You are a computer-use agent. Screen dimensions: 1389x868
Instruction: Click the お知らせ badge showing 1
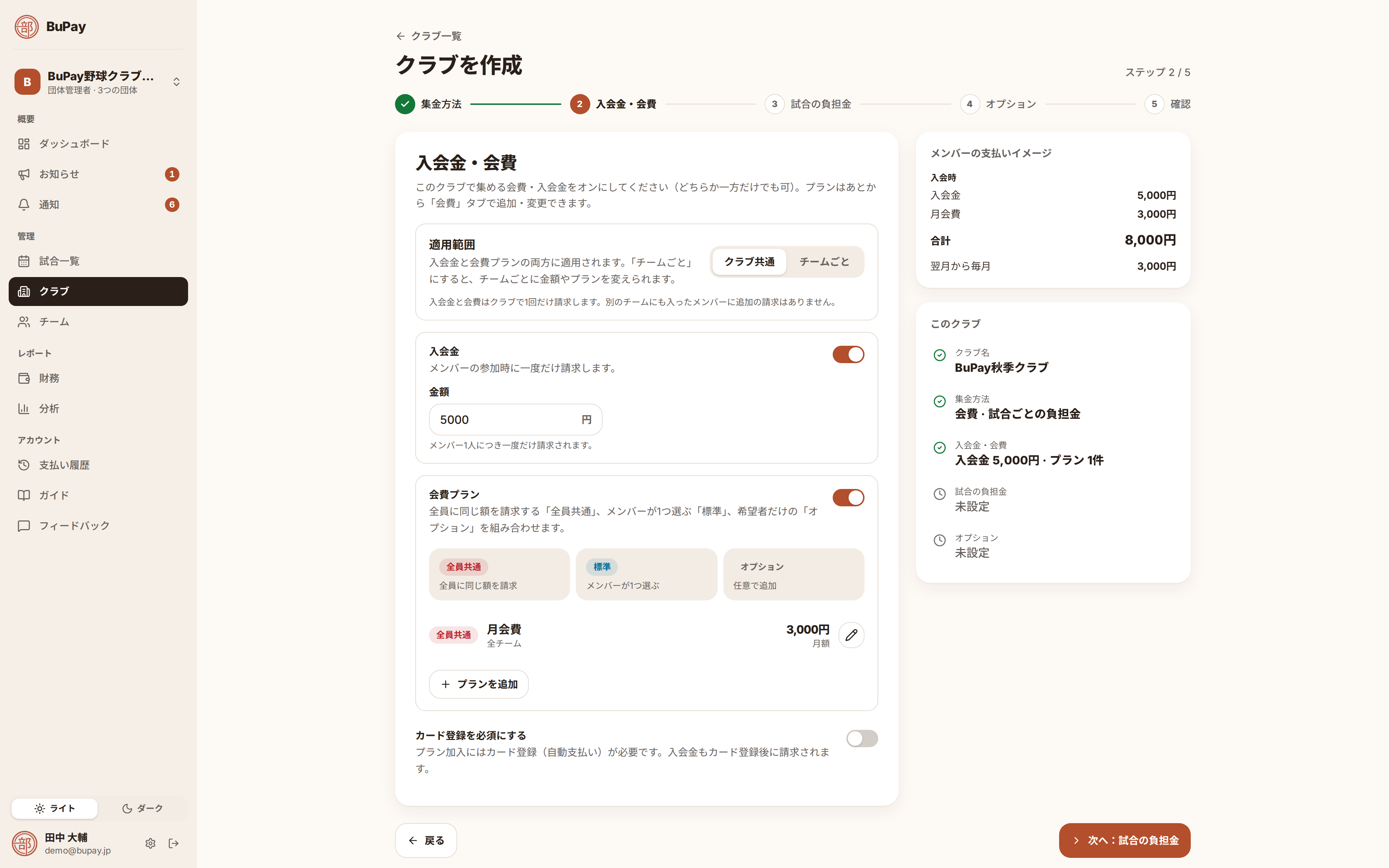(x=172, y=174)
